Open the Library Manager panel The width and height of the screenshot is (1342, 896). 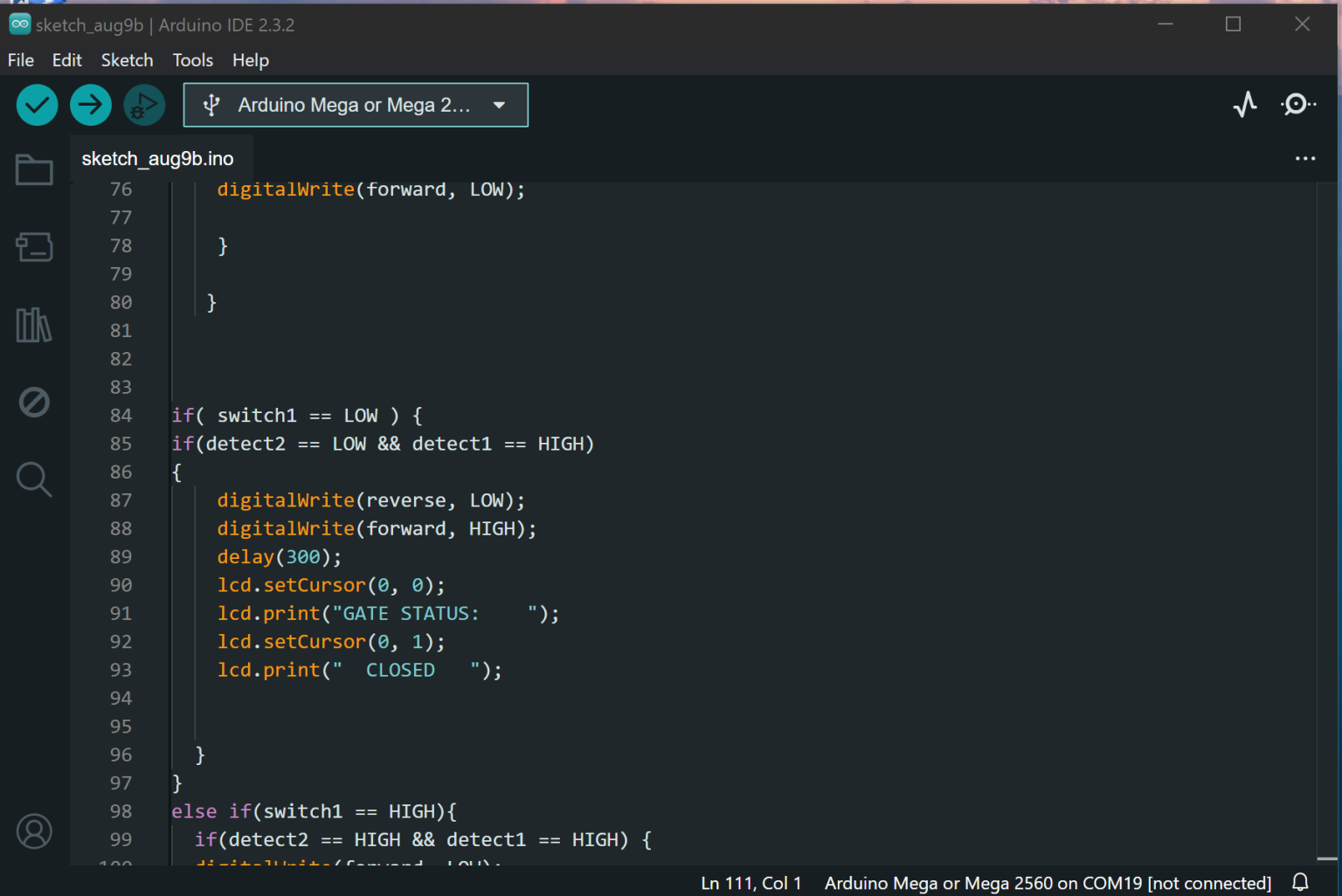[x=34, y=325]
